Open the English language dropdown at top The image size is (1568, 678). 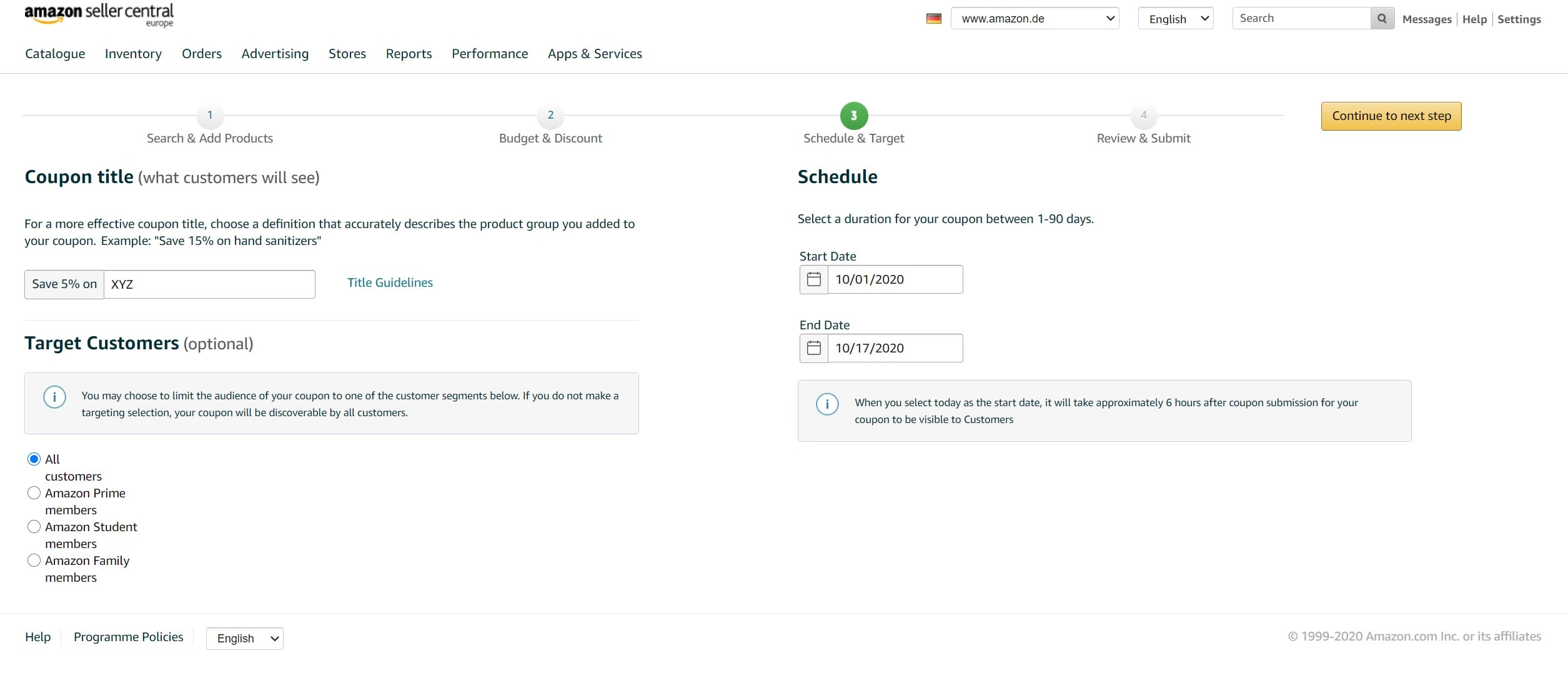pos(1174,18)
